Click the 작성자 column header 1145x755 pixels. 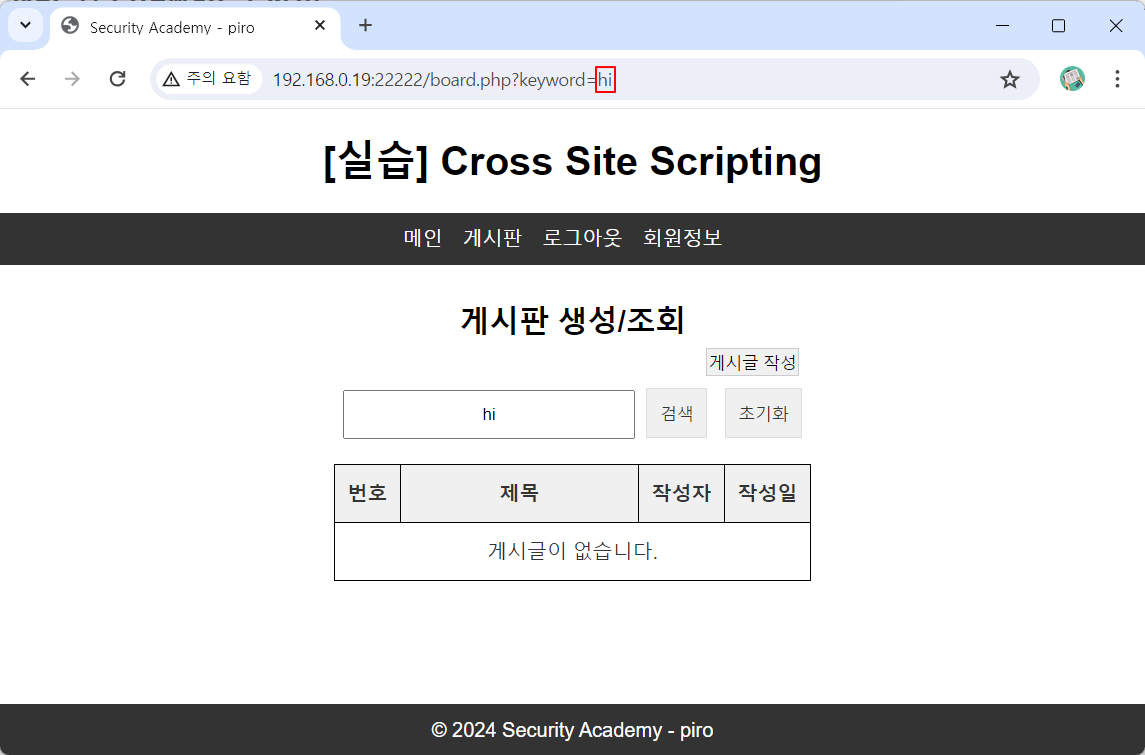[x=681, y=493]
